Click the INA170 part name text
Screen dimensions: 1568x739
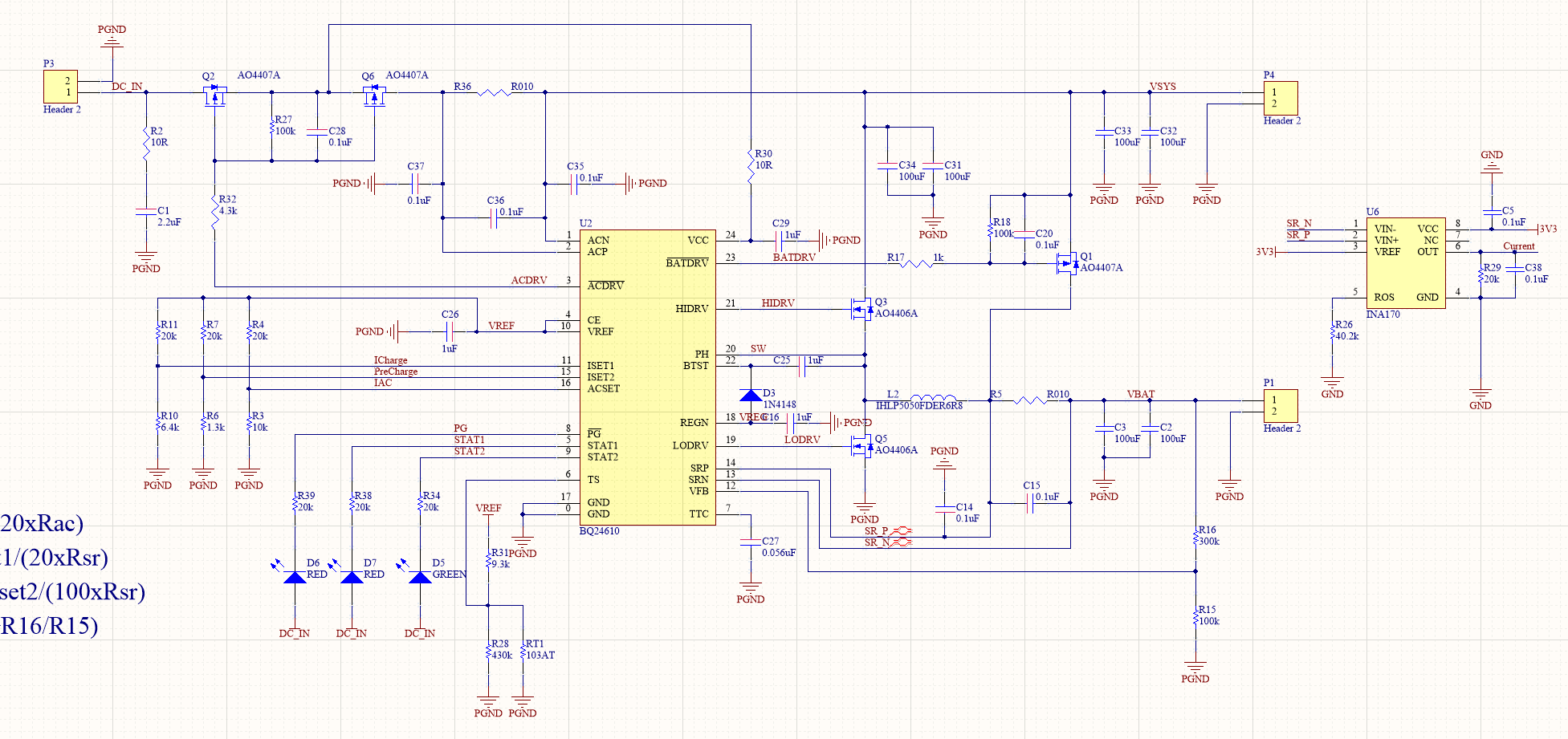1383,315
